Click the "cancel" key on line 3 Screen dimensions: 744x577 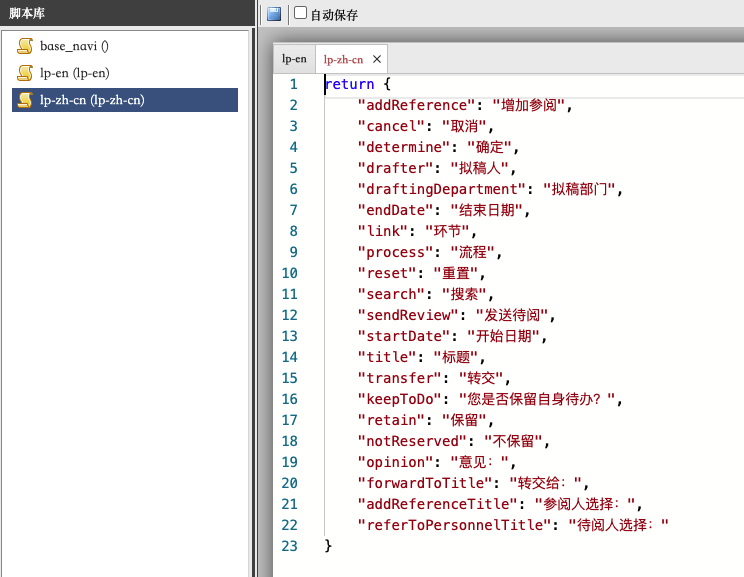[391, 126]
